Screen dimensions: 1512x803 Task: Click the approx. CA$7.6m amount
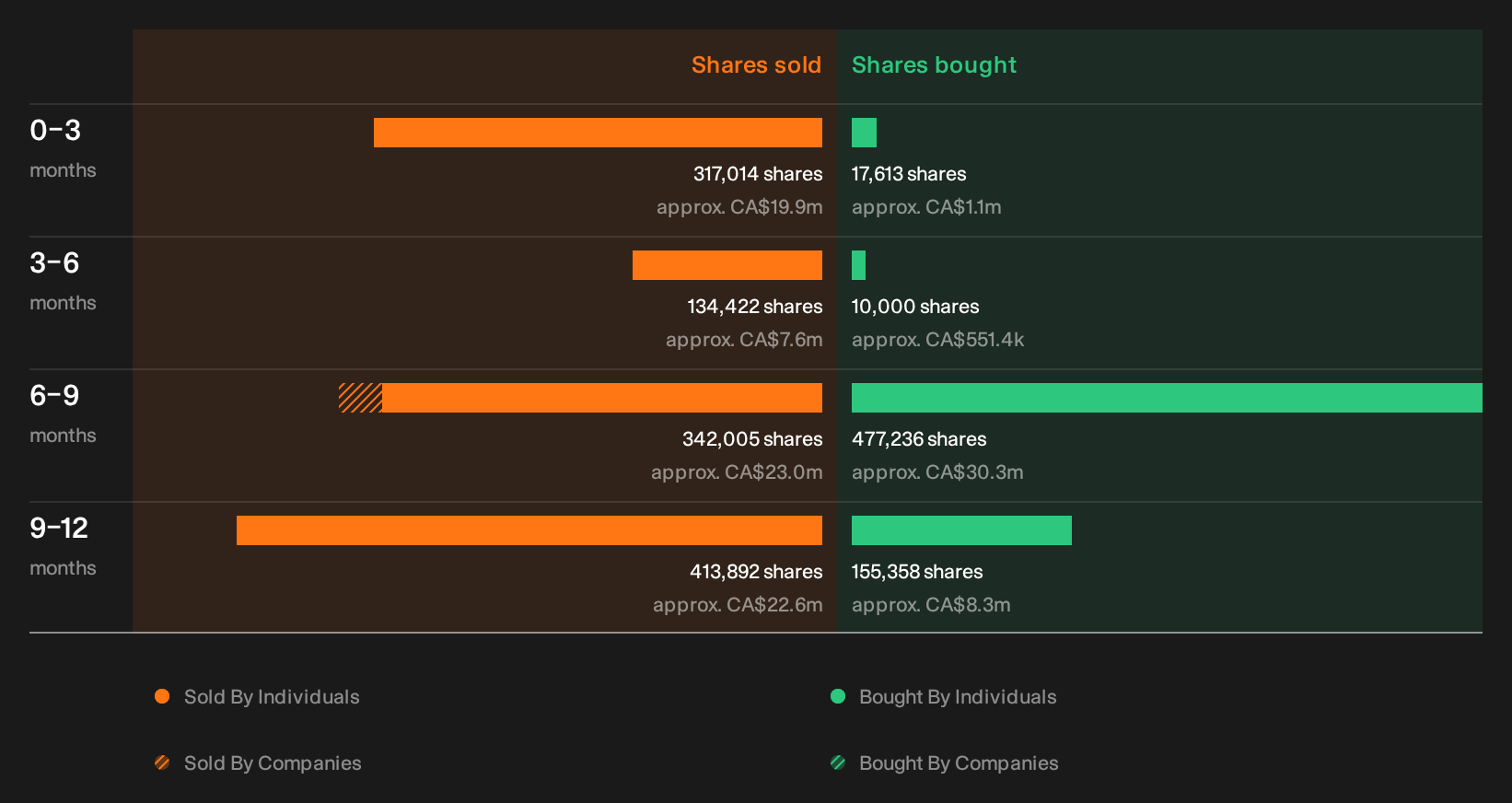coord(744,340)
